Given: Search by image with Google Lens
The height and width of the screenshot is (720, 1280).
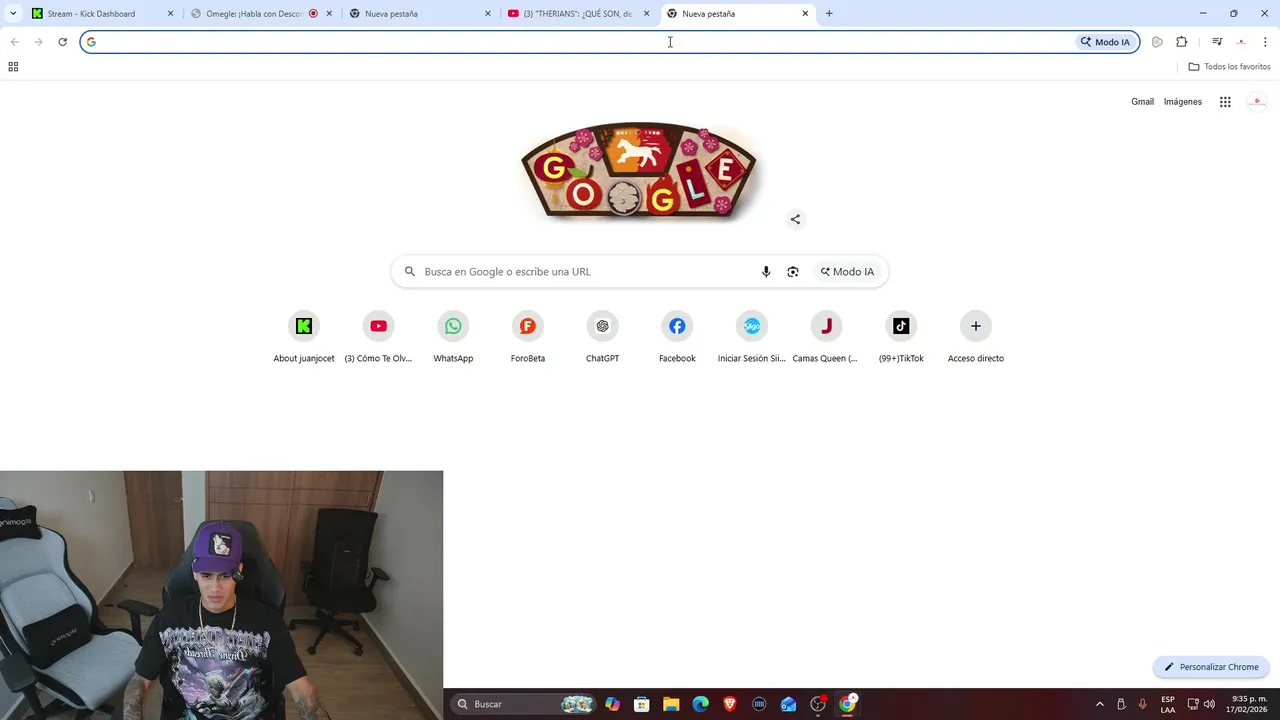Looking at the screenshot, I should coord(793,272).
